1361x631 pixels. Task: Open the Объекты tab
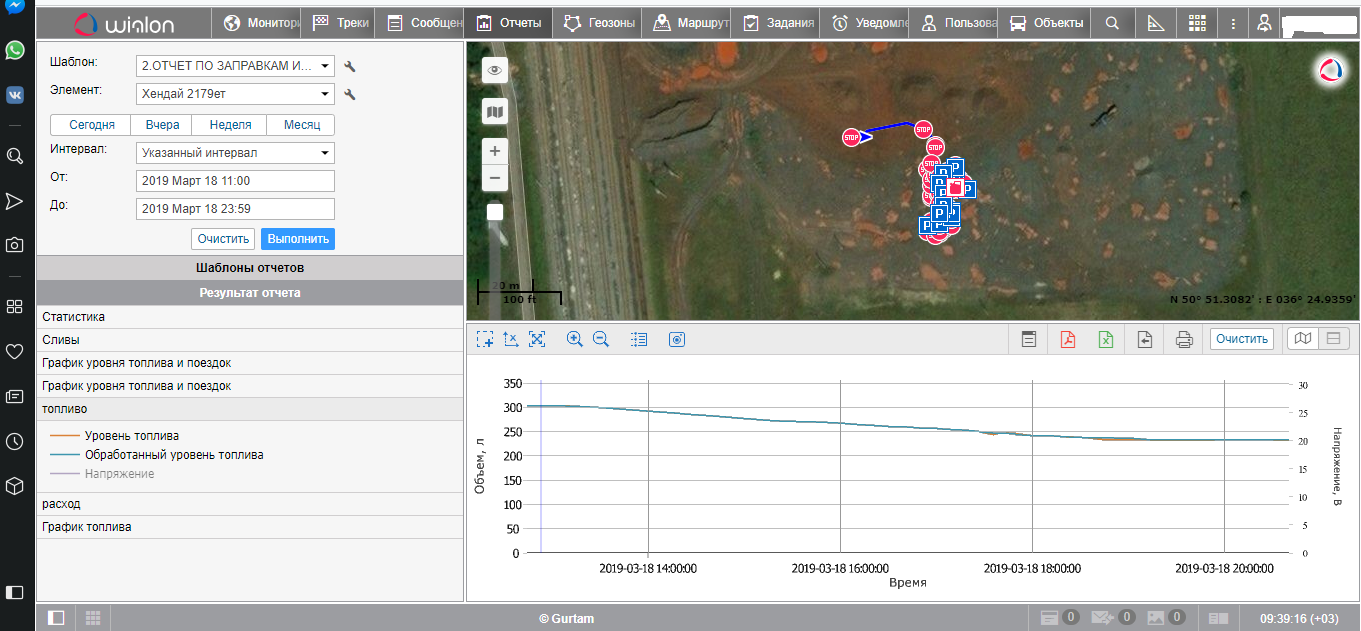1046,23
